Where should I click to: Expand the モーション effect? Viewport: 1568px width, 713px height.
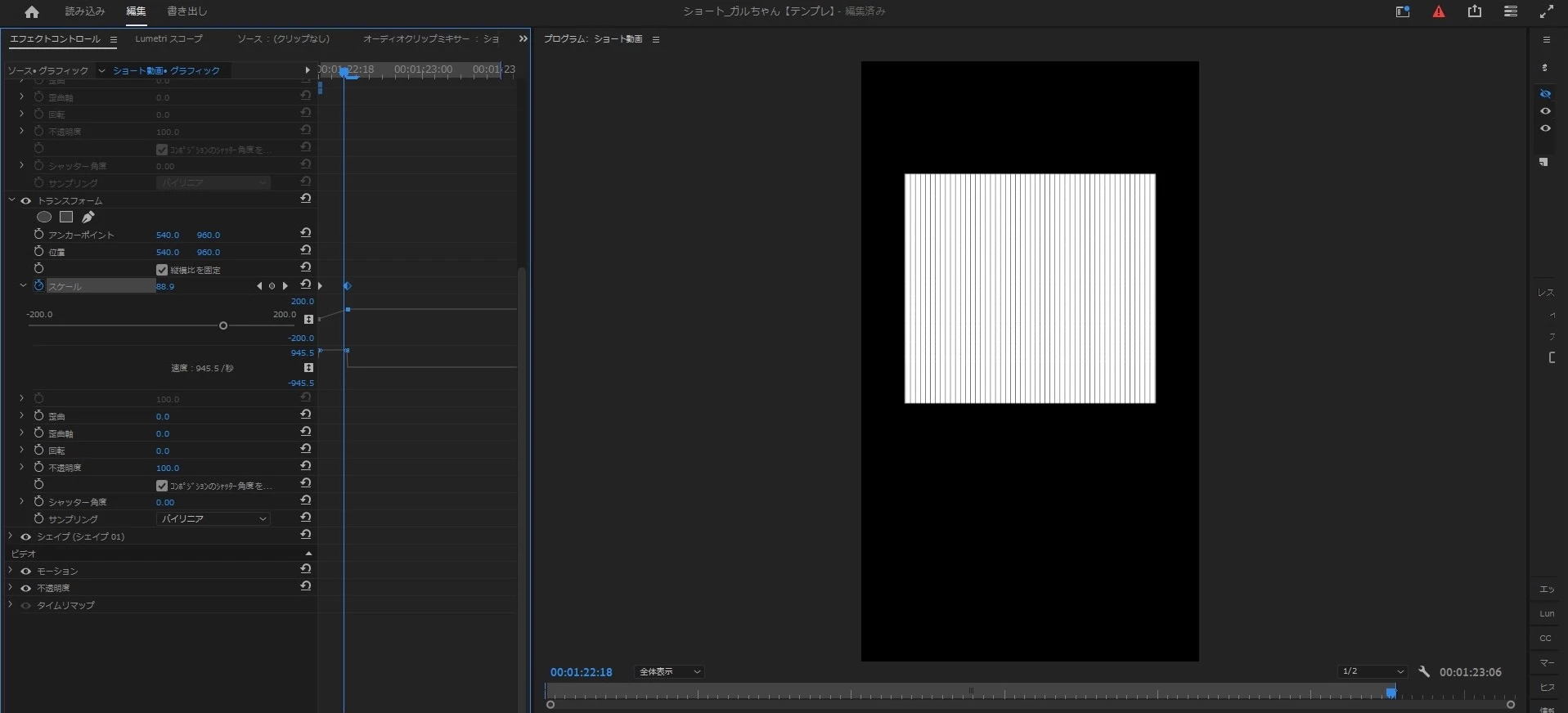11,571
